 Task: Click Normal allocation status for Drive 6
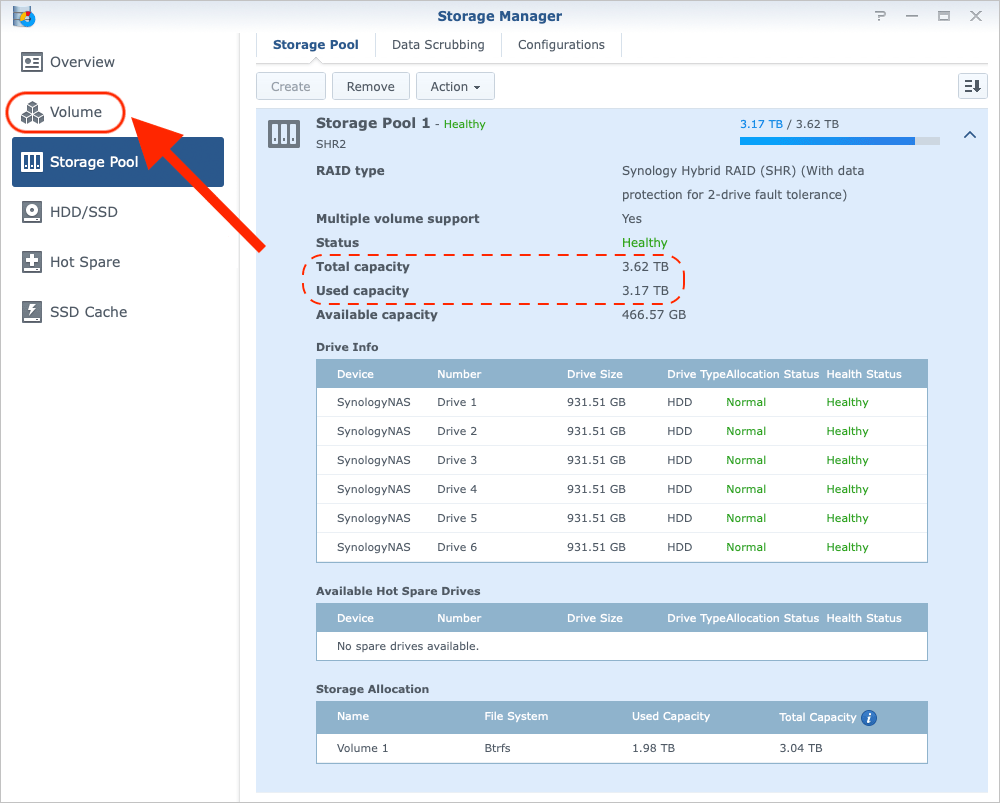tap(746, 547)
